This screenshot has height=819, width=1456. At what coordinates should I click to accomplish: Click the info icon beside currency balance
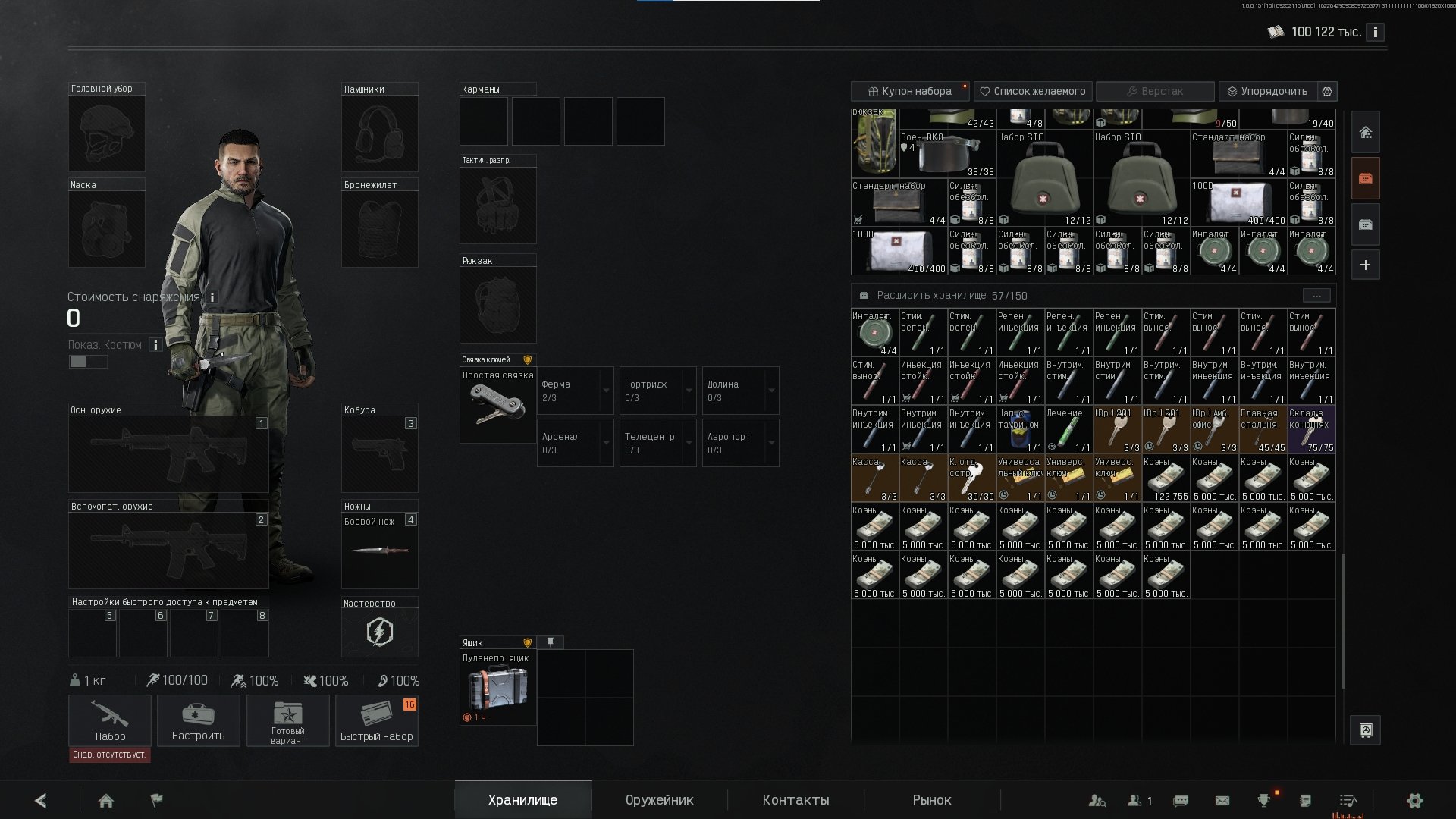tap(1376, 32)
